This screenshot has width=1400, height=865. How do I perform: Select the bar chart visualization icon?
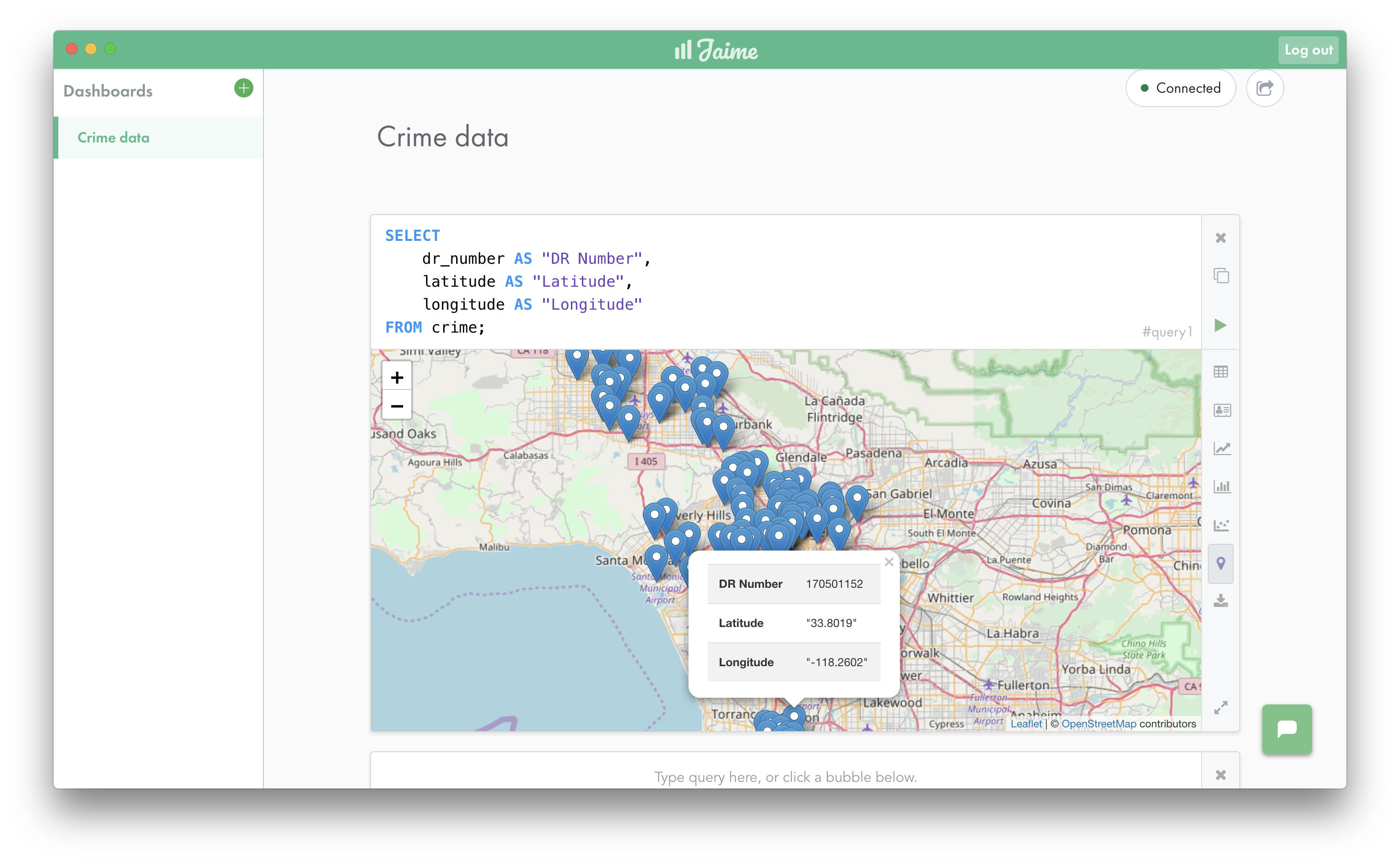(x=1221, y=487)
